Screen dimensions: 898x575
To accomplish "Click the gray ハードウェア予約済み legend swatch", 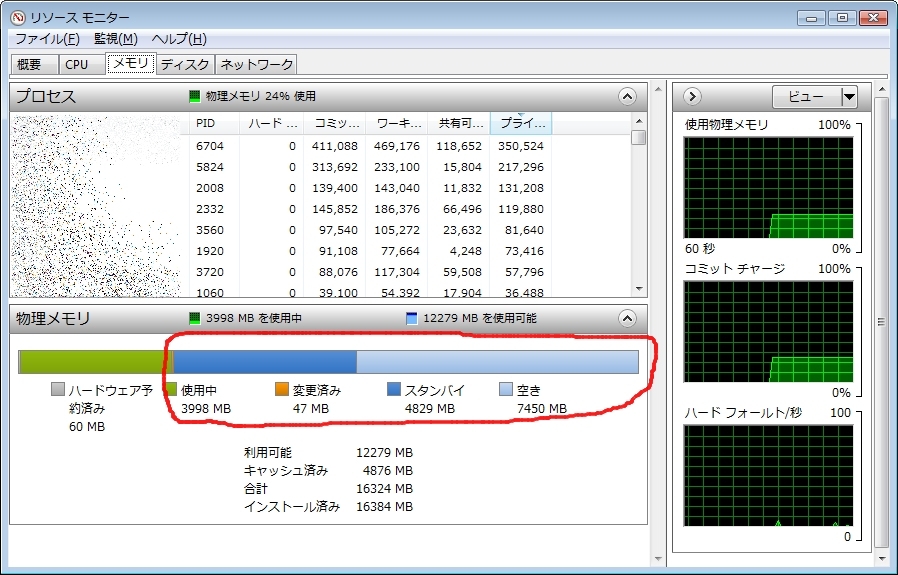I will coord(57,389).
